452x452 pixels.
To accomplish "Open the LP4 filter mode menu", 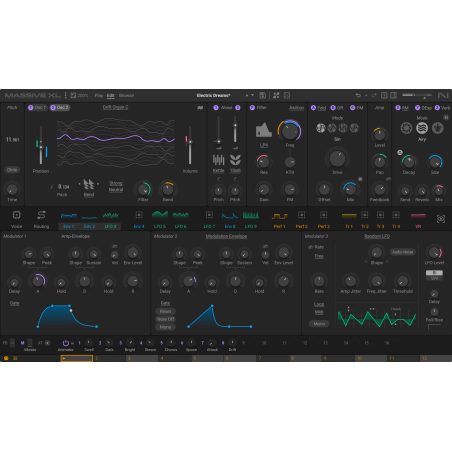I will click(264, 145).
